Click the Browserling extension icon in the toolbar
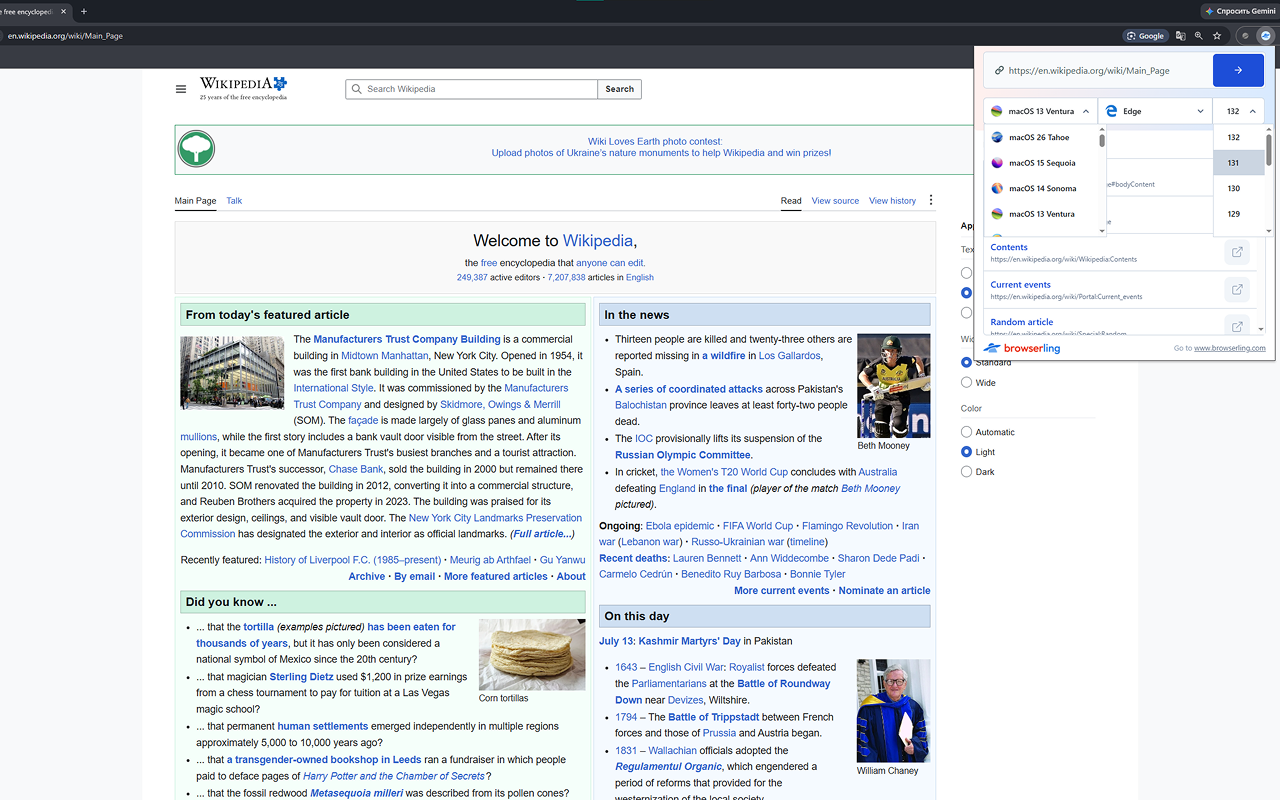Viewport: 1280px width, 800px height. (x=1265, y=36)
